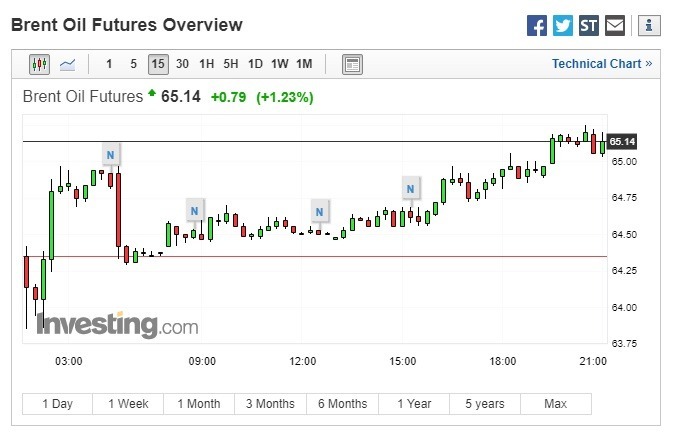This screenshot has width=680, height=443.
Task: Click the 21:00 time axis label
Action: pos(593,361)
